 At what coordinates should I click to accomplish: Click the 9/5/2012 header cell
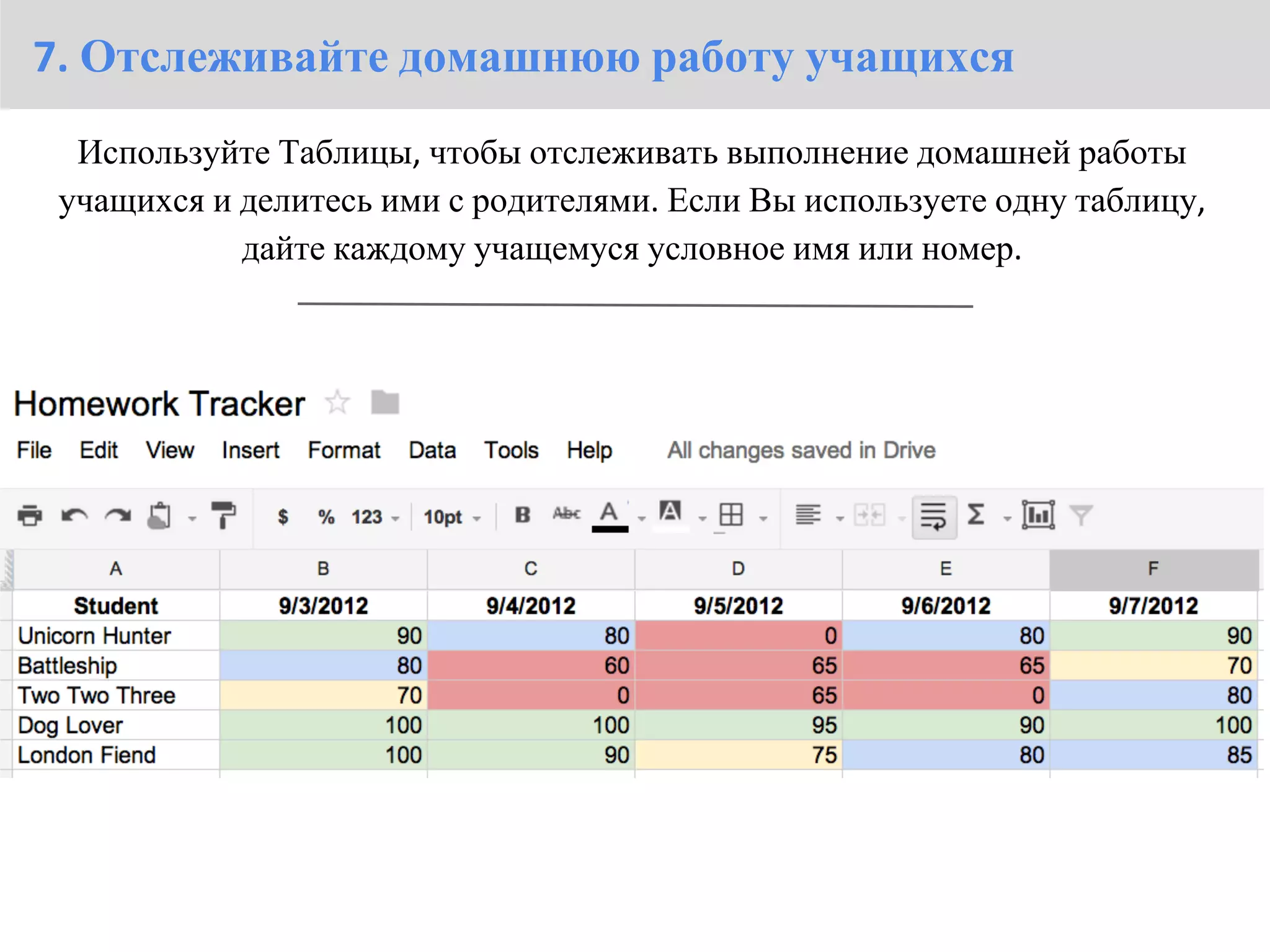coord(738,606)
